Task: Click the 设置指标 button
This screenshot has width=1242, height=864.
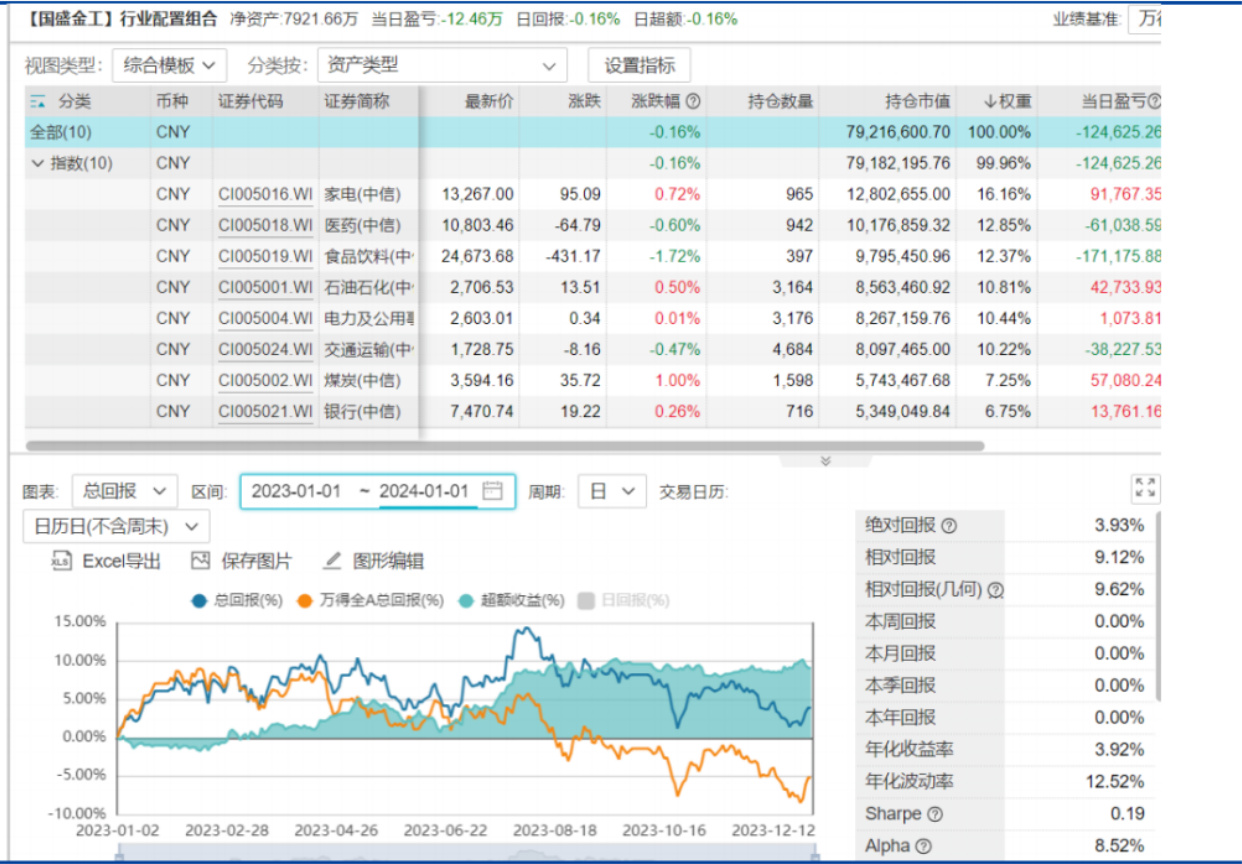Action: [639, 66]
